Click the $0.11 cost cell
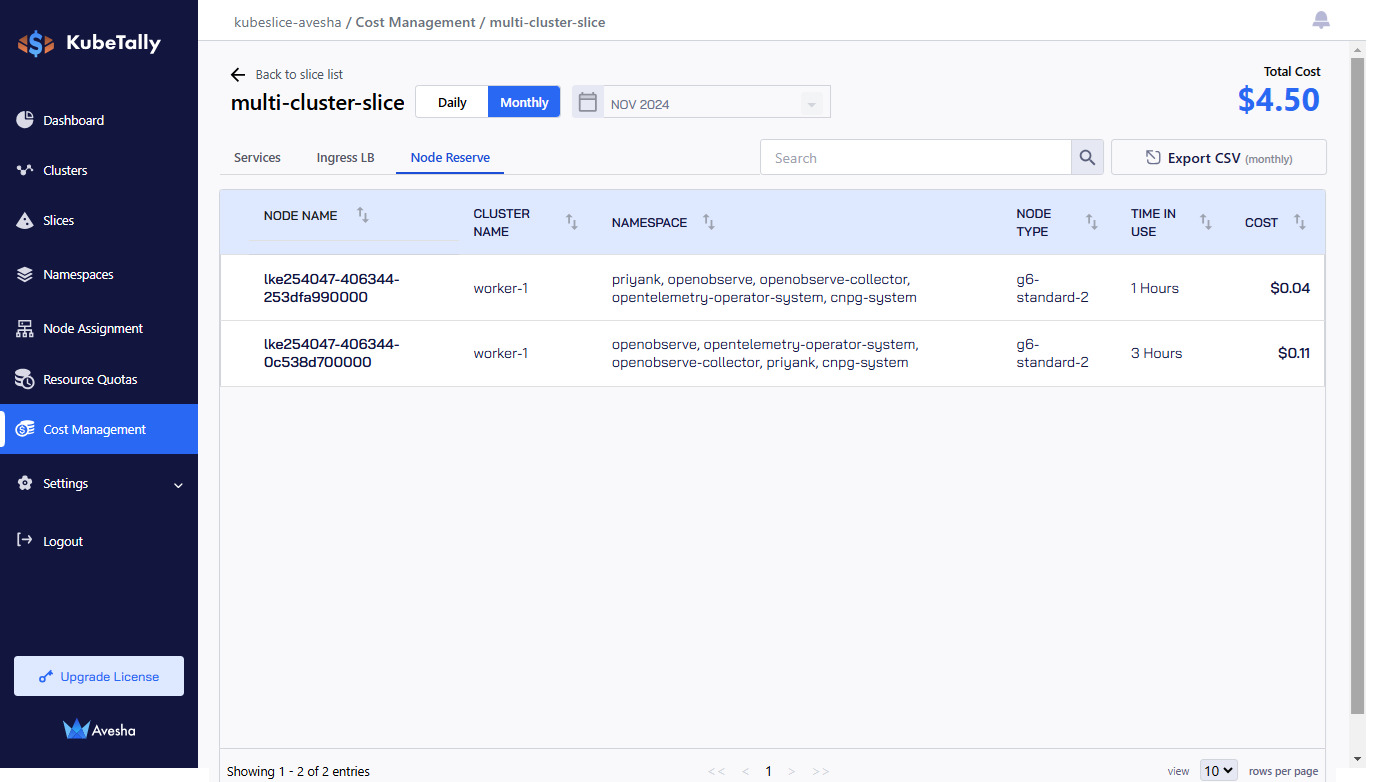This screenshot has height=782, width=1375. click(x=1294, y=353)
